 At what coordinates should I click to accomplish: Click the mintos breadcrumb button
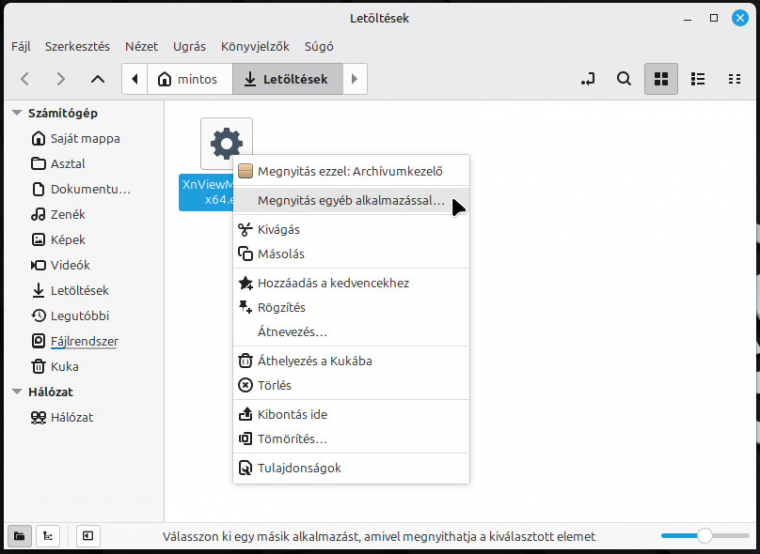(188, 79)
